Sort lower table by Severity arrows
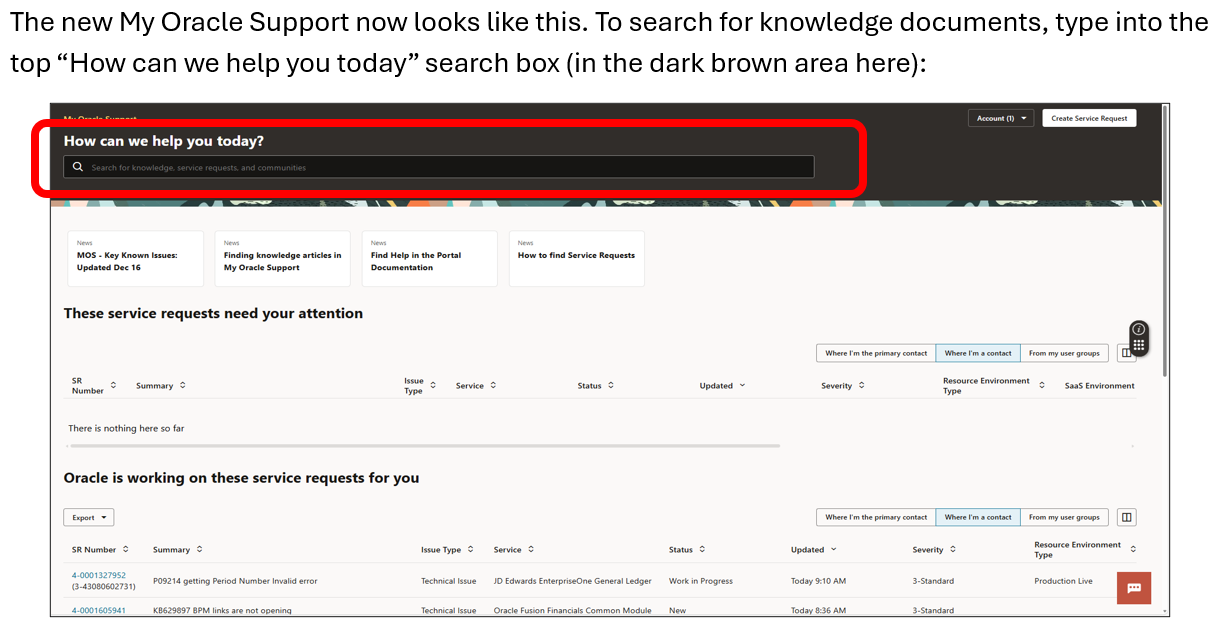Viewport: 1218px width, 635px height. [x=953, y=549]
